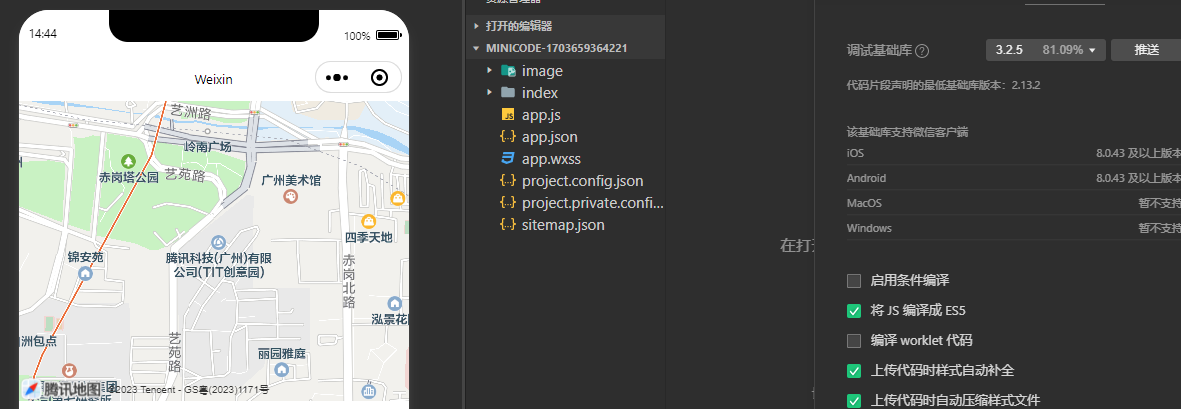The height and width of the screenshot is (409, 1181).
Task: Expand the 打开的编辑器 section
Action: [565, 26]
